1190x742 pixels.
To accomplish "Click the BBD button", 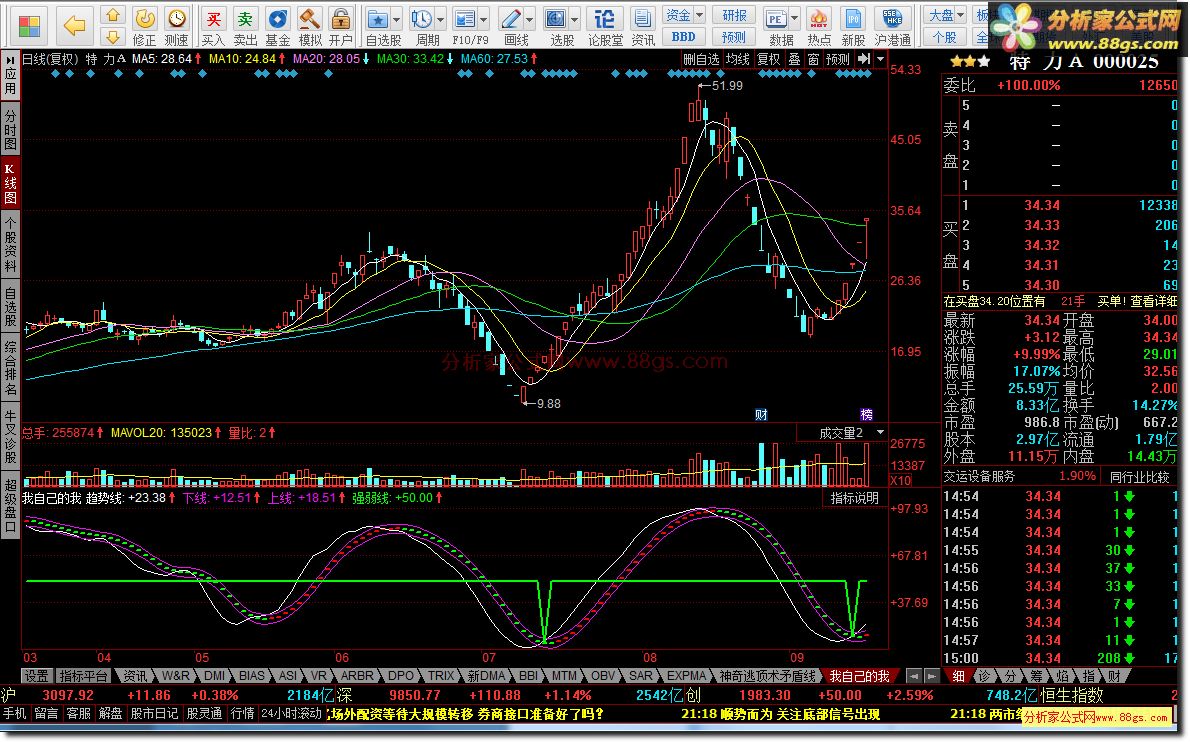I will coord(684,36).
